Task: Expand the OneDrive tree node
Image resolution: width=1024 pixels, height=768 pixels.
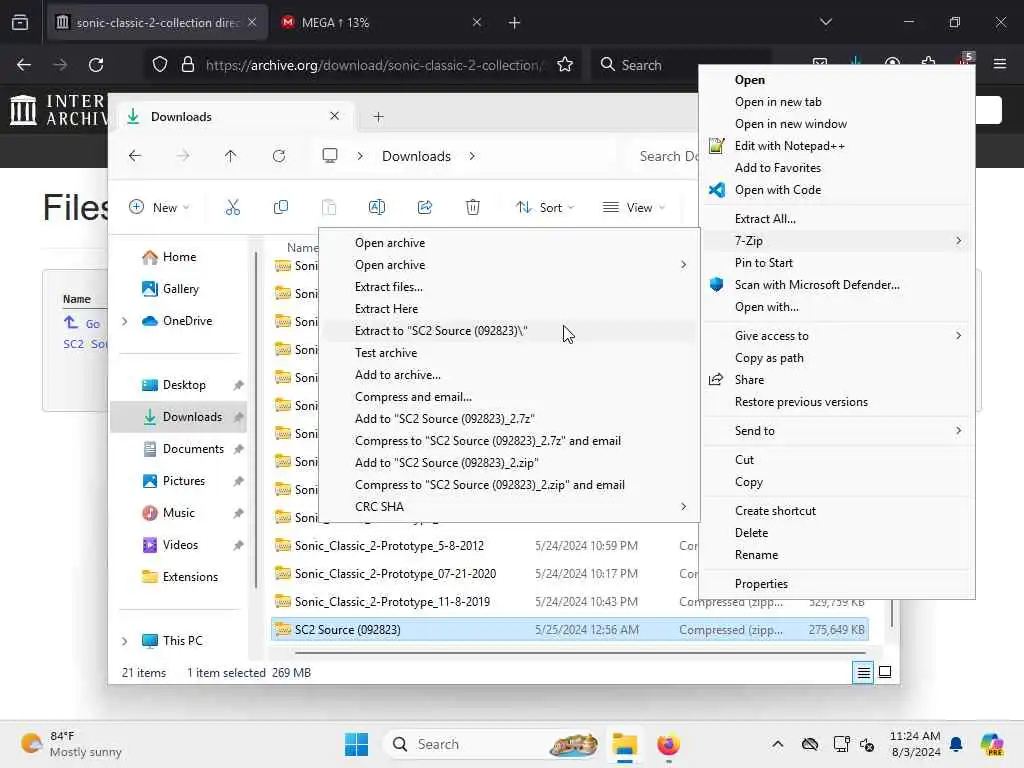Action: coord(124,321)
